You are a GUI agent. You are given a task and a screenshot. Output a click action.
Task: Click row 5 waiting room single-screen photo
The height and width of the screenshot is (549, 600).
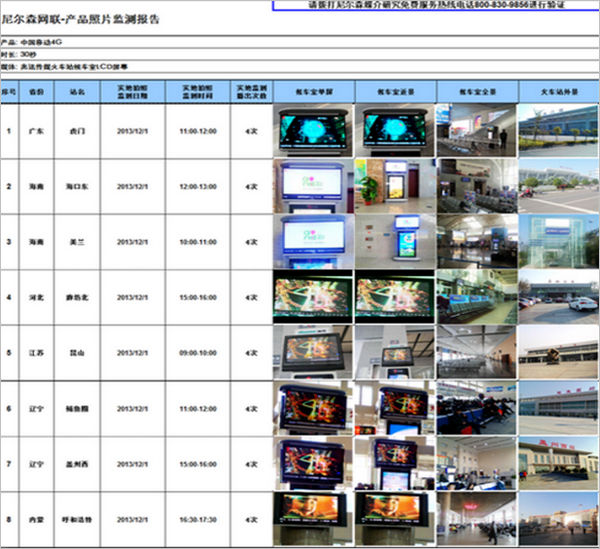click(313, 353)
